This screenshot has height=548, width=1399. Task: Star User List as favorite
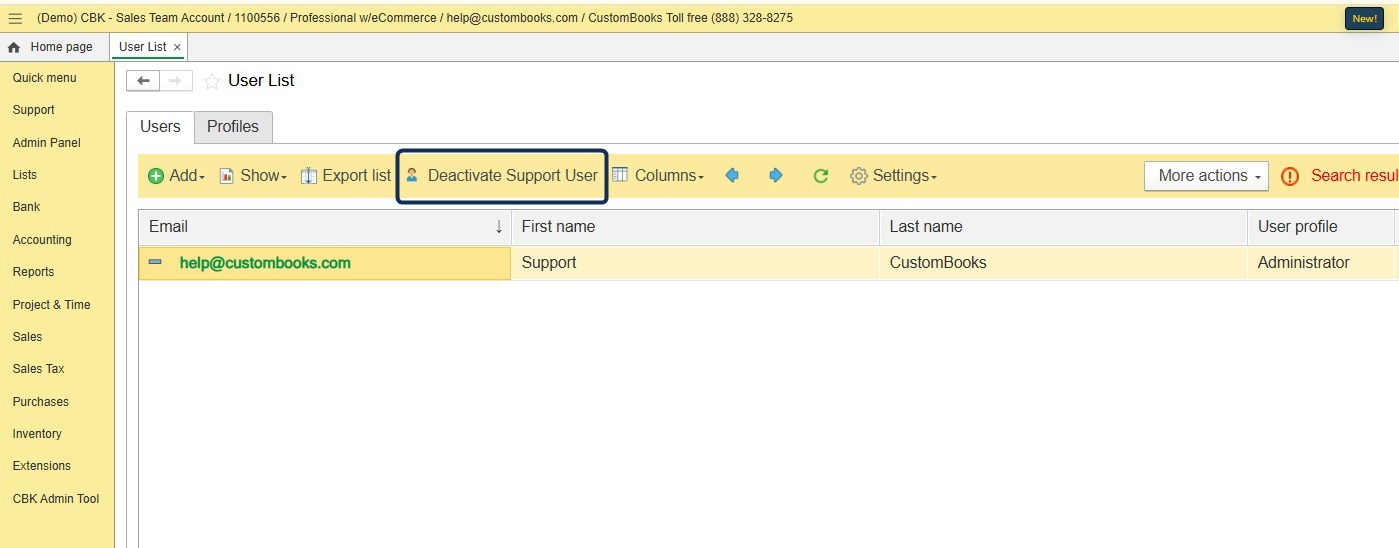pyautogui.click(x=211, y=81)
